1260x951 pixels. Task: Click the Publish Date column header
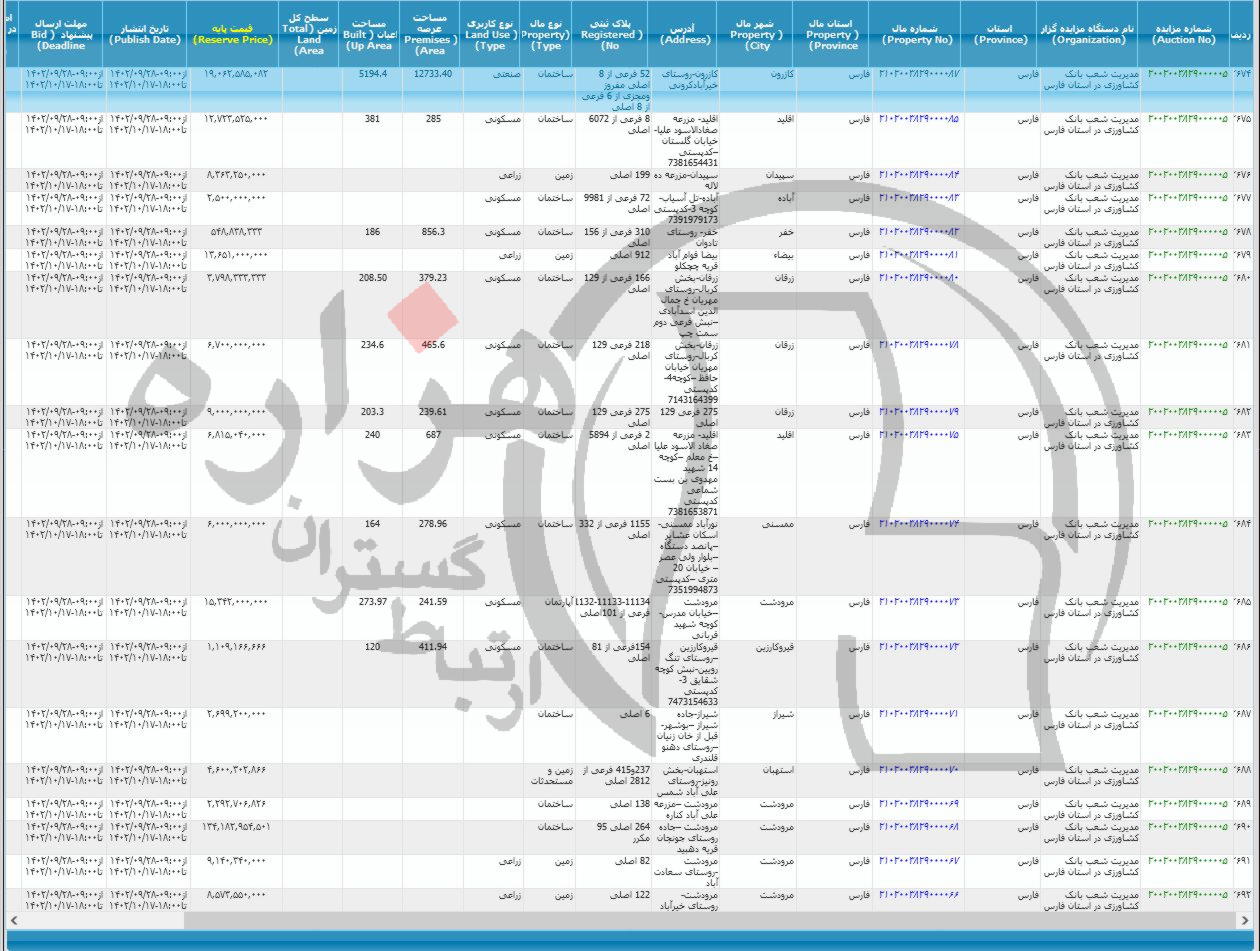pos(145,34)
